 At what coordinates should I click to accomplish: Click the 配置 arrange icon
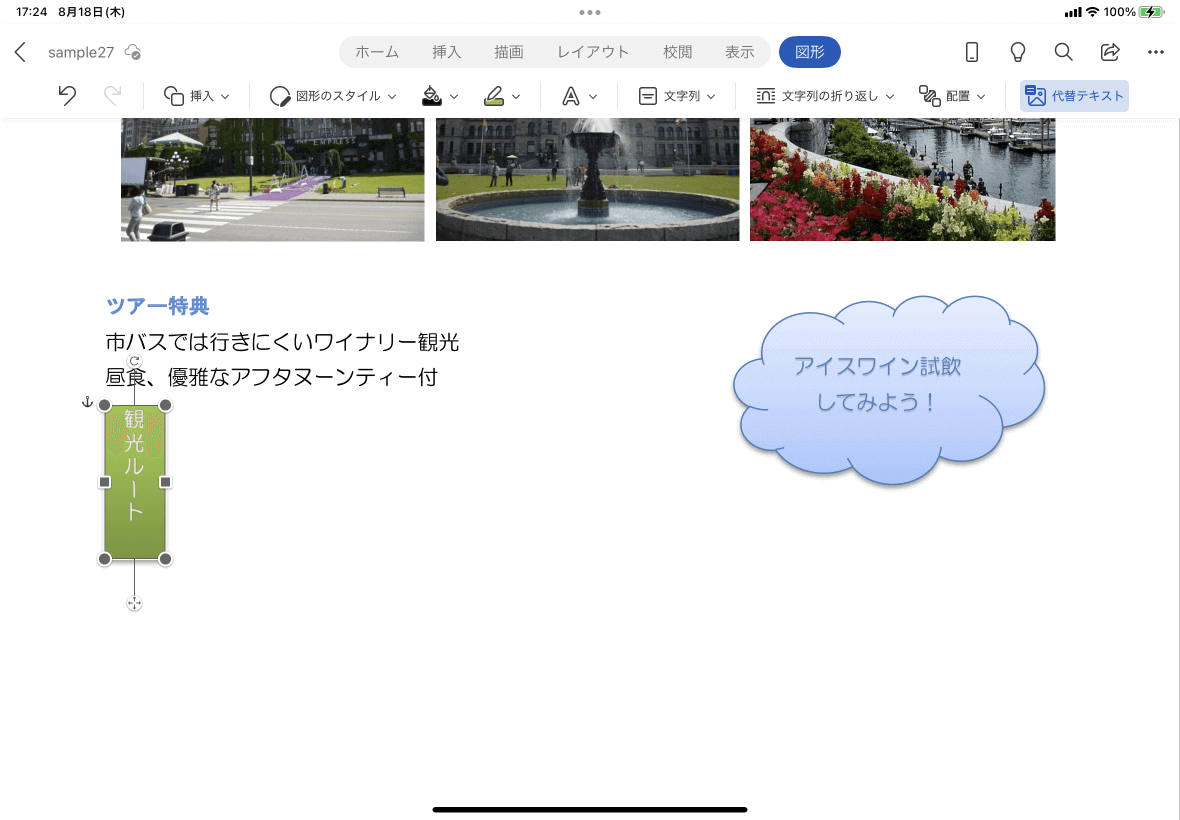tap(929, 96)
